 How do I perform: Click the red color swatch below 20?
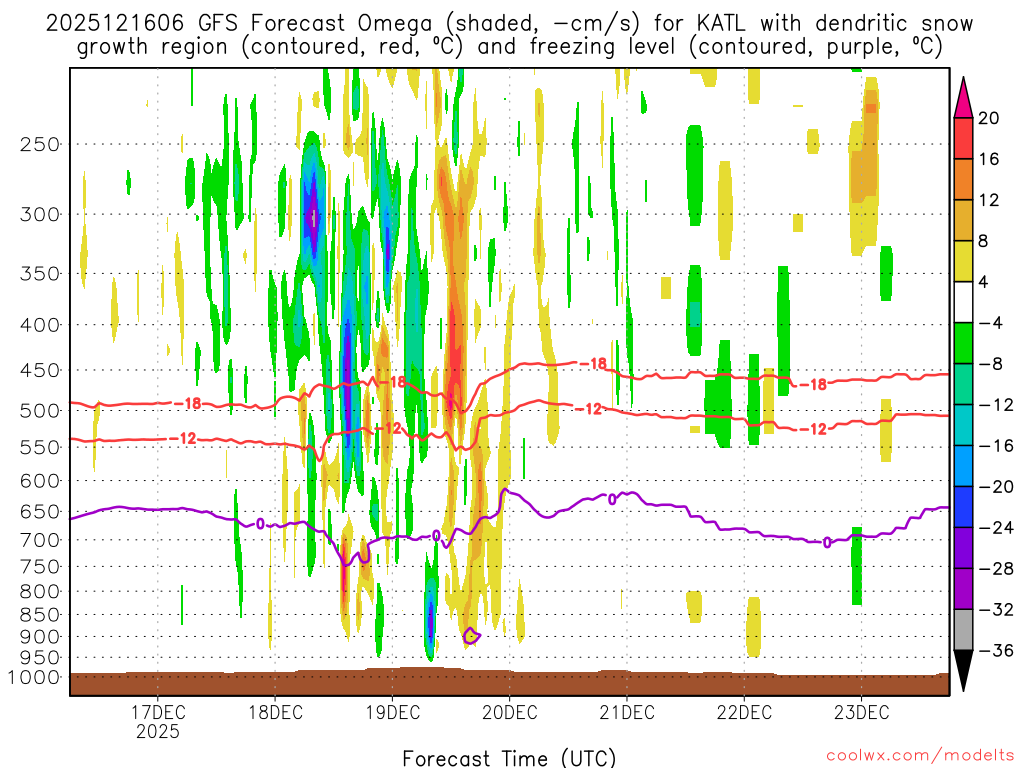click(963, 138)
